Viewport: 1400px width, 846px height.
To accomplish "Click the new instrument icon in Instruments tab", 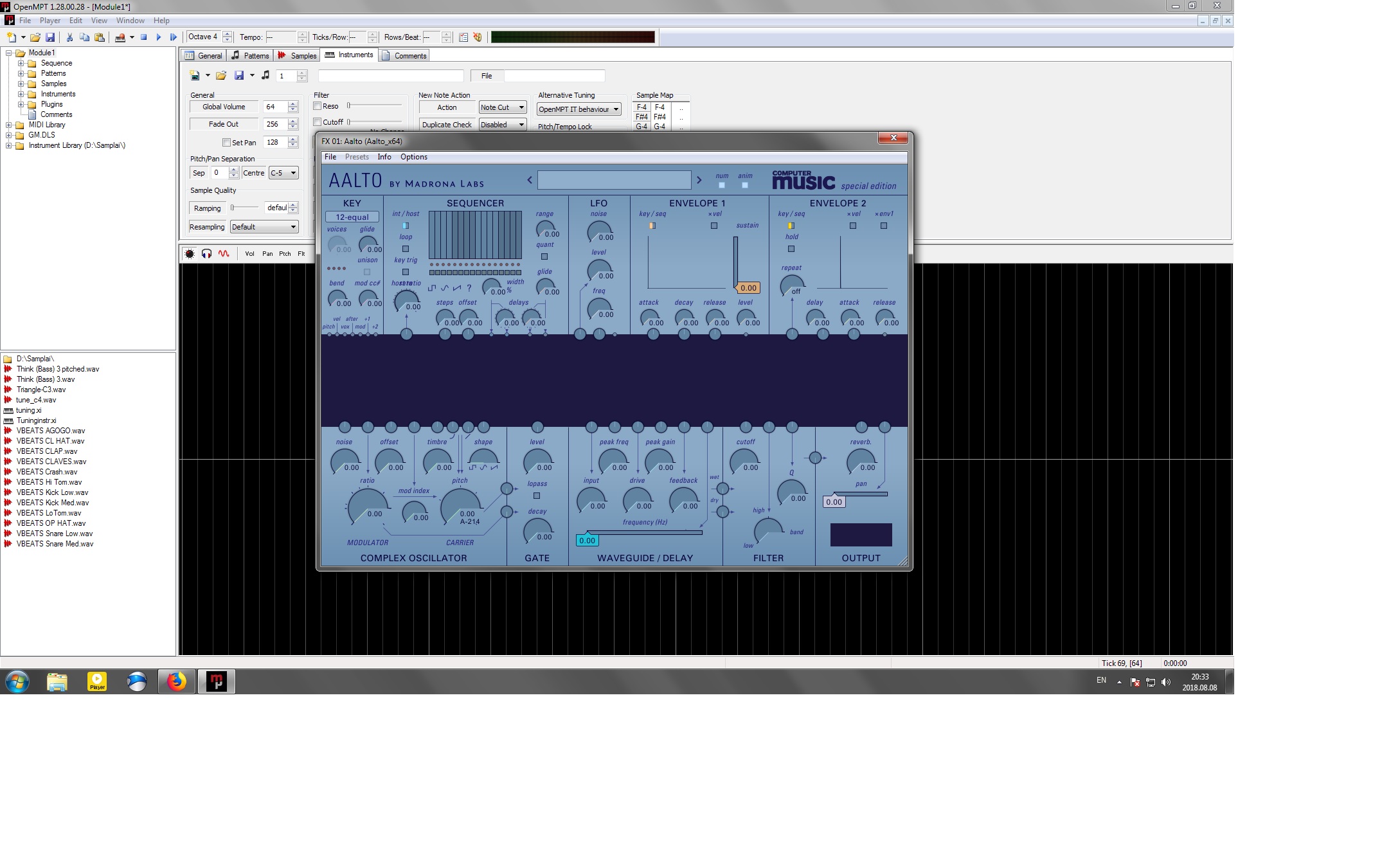I will tap(195, 76).
